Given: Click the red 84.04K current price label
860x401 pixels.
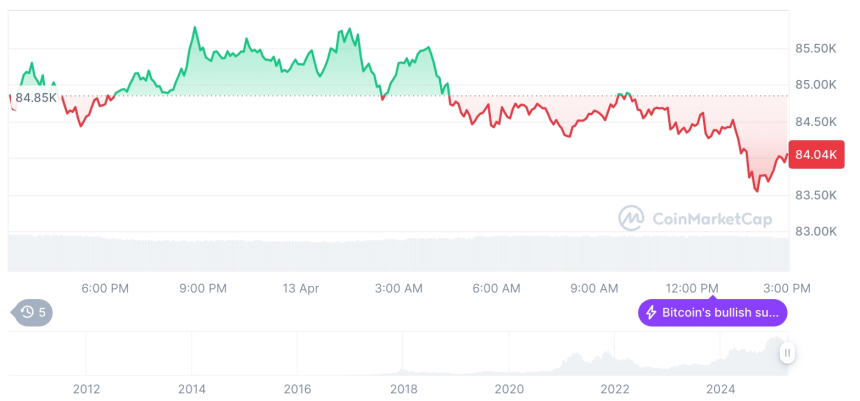Looking at the screenshot, I should [817, 154].
